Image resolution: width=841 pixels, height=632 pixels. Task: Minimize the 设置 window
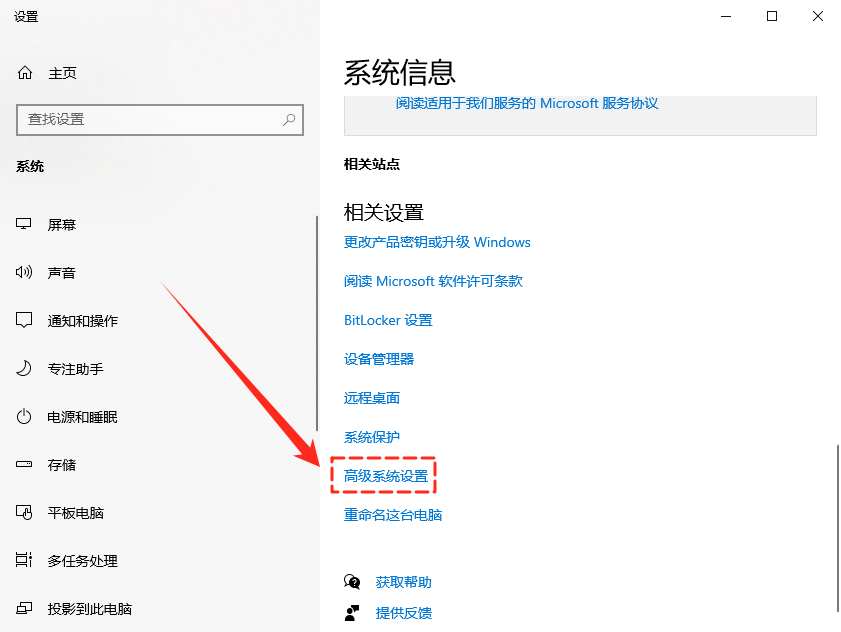coord(726,16)
